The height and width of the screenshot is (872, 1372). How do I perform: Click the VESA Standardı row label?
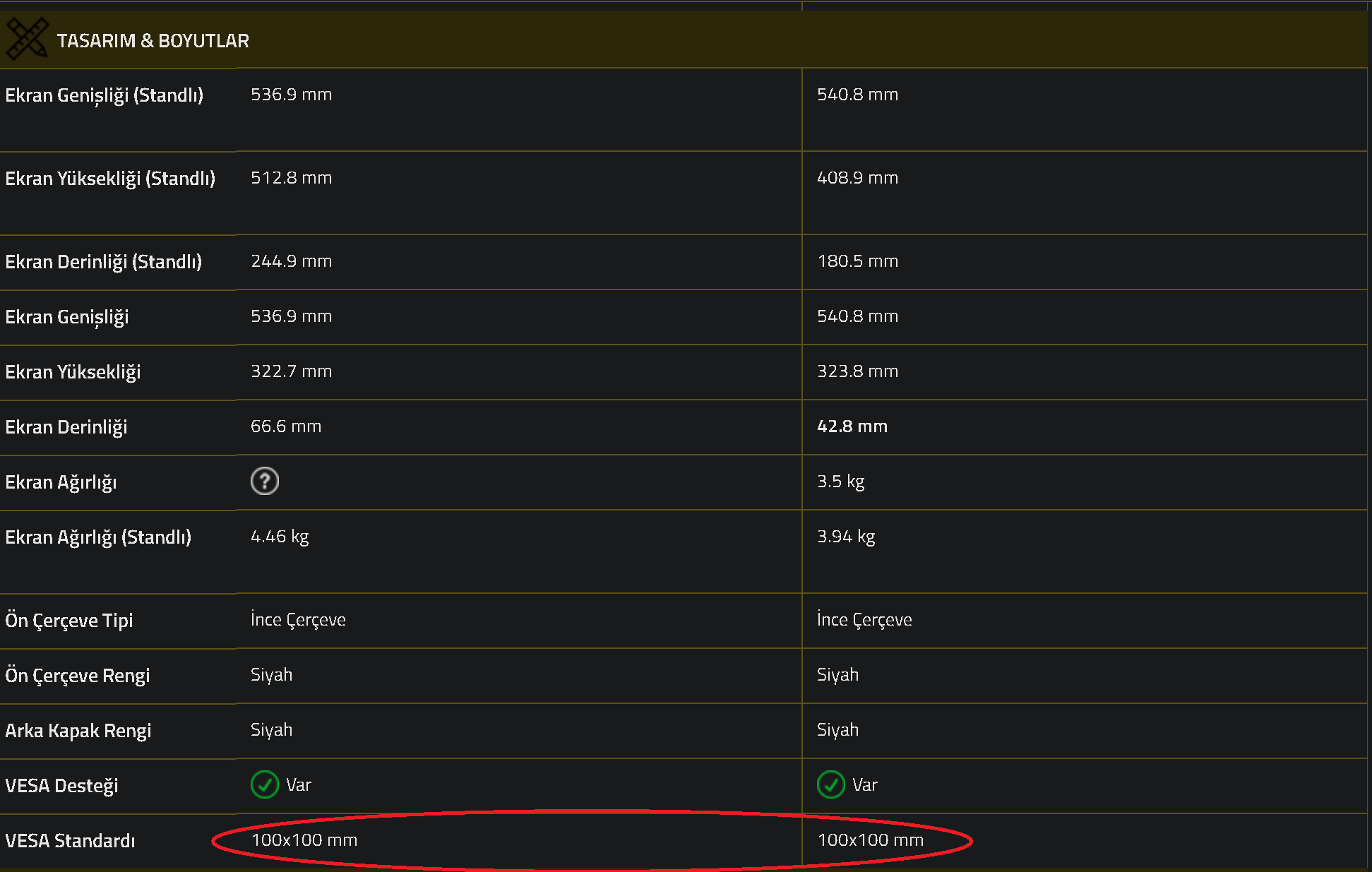click(70, 841)
